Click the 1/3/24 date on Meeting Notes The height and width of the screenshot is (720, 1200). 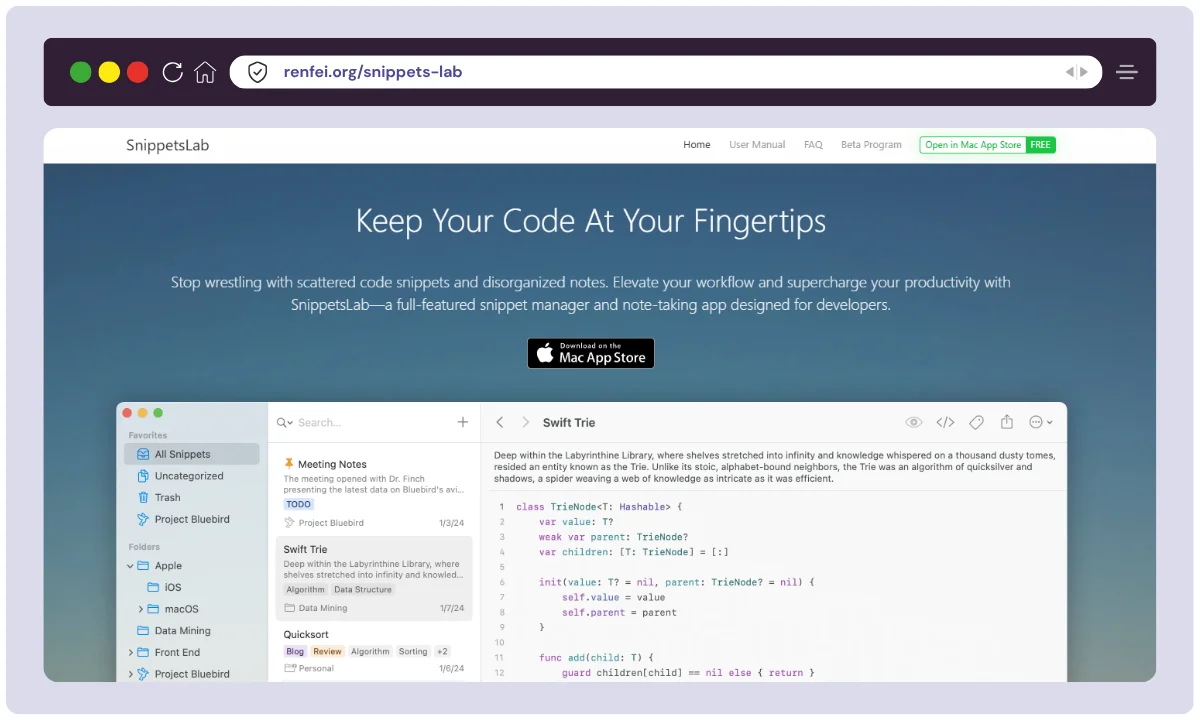pyautogui.click(x=451, y=523)
